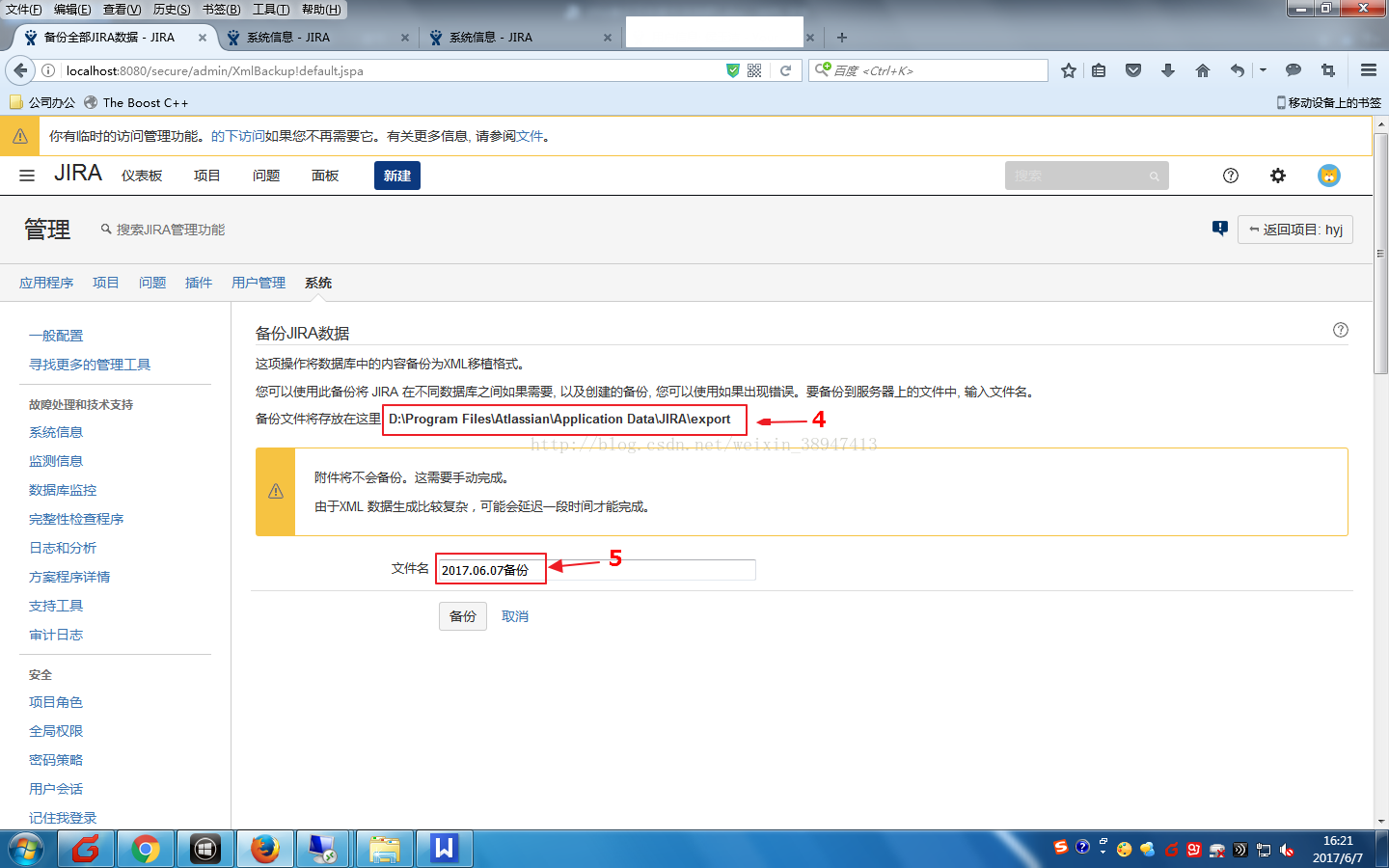The image size is (1389, 868).
Task: Click the browser back arrow button
Action: [20, 70]
